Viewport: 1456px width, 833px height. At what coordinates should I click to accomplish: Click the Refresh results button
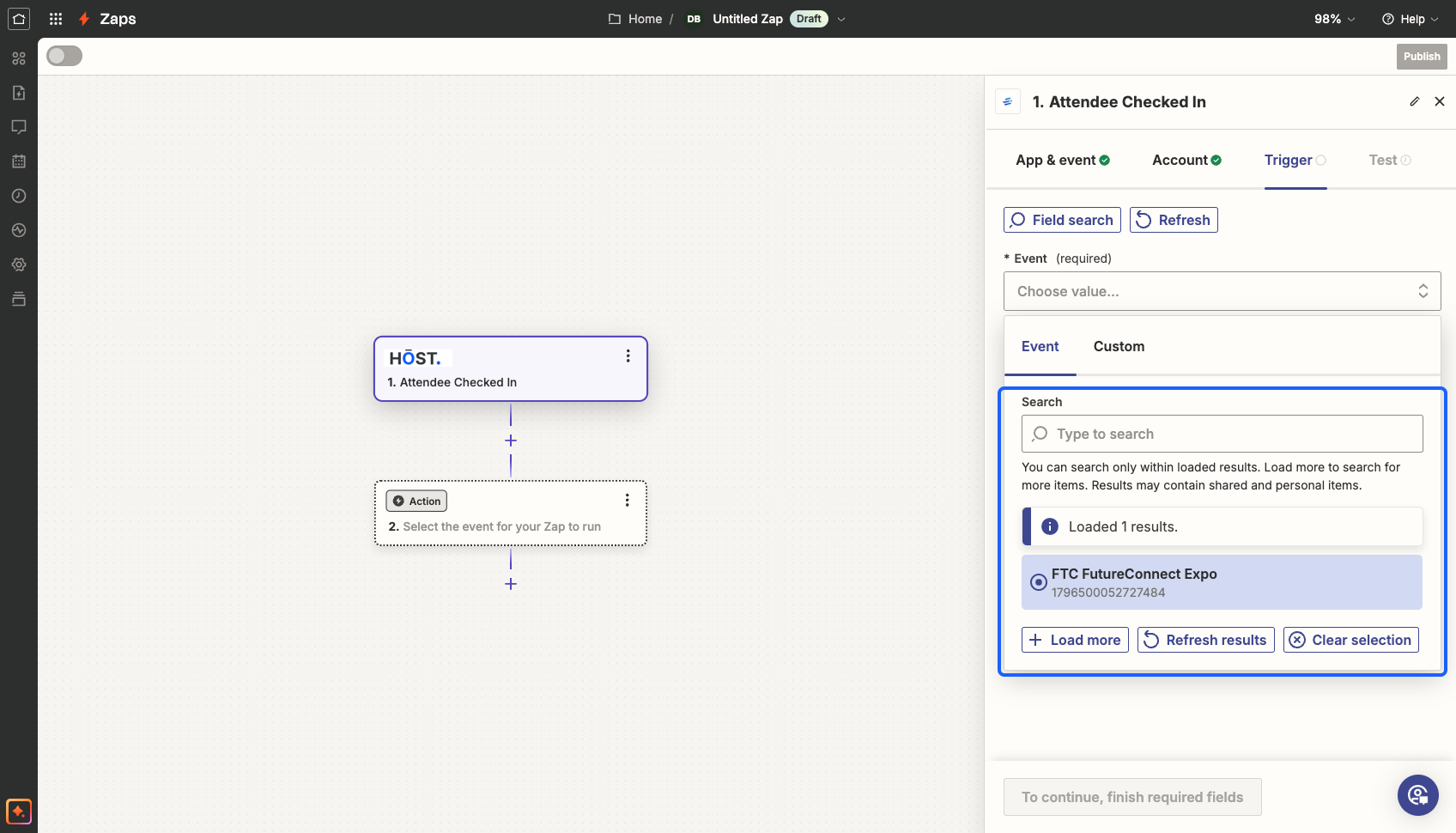pyautogui.click(x=1206, y=640)
